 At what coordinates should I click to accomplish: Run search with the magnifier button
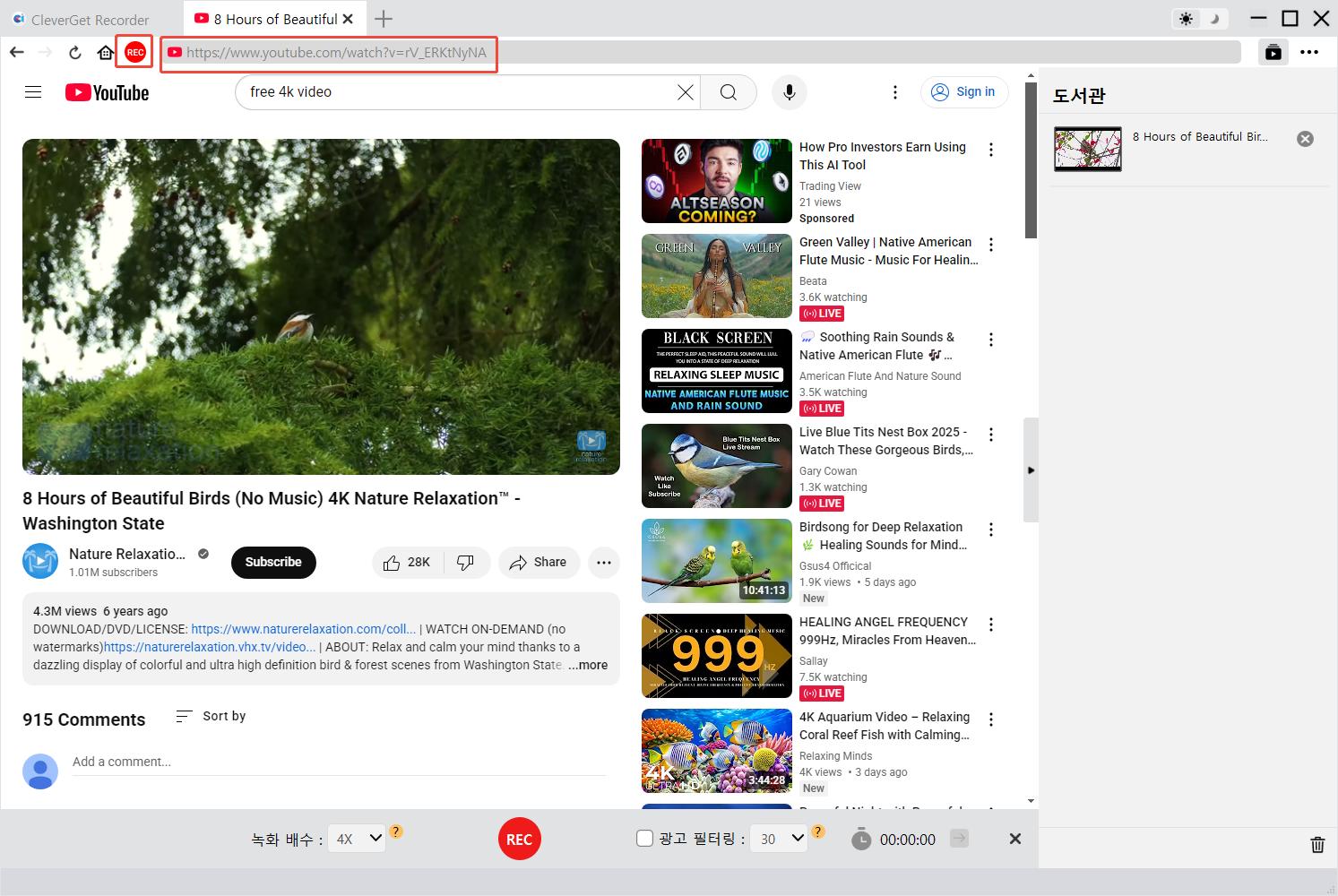(729, 91)
